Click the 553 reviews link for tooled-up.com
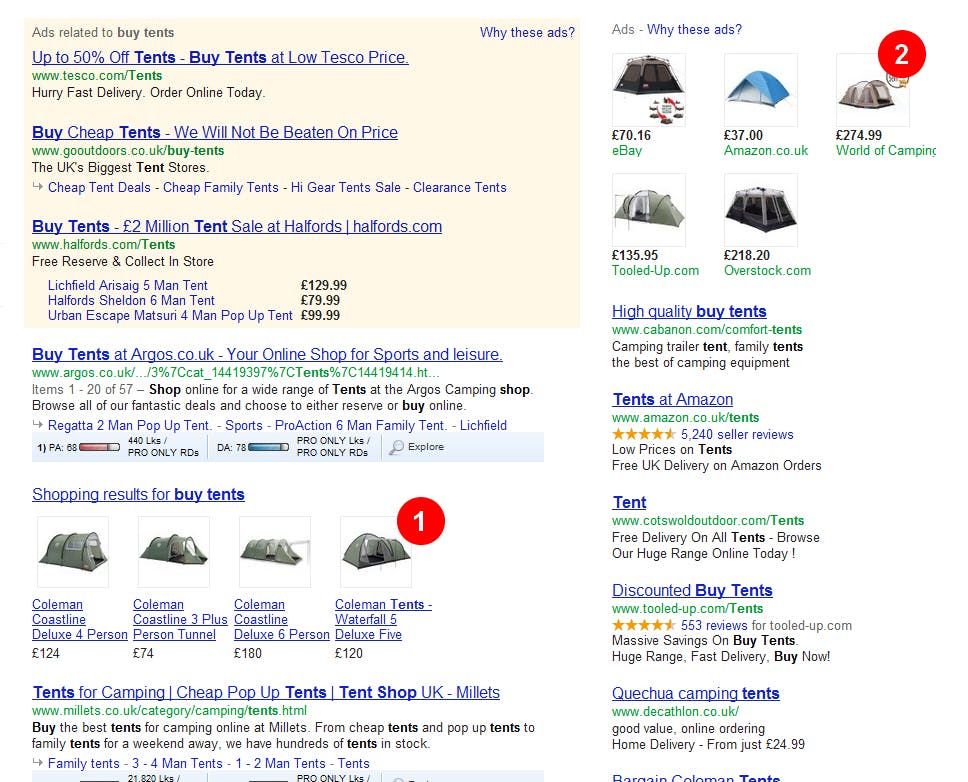 (715, 625)
